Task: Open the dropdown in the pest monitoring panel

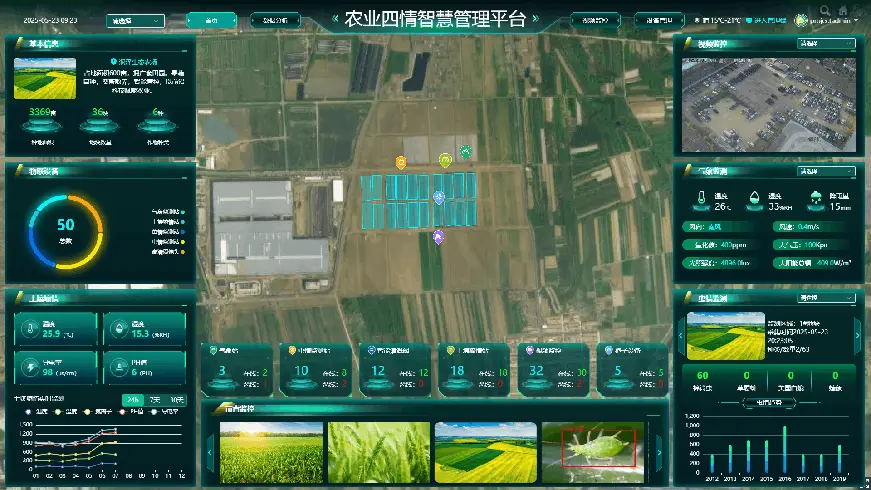Action: tap(826, 298)
